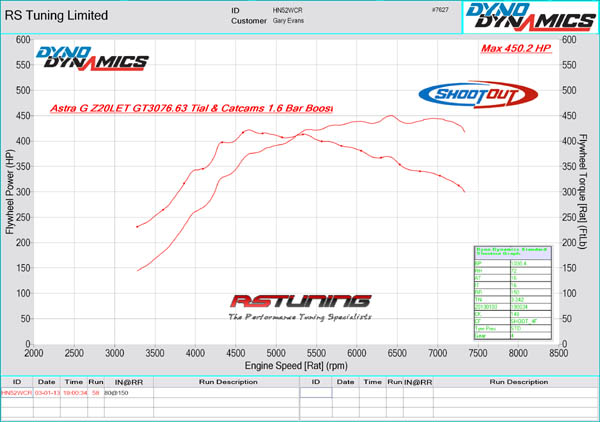Click the 'Gear' row in info table
The height and width of the screenshot is (422, 600).
pyautogui.click(x=513, y=336)
